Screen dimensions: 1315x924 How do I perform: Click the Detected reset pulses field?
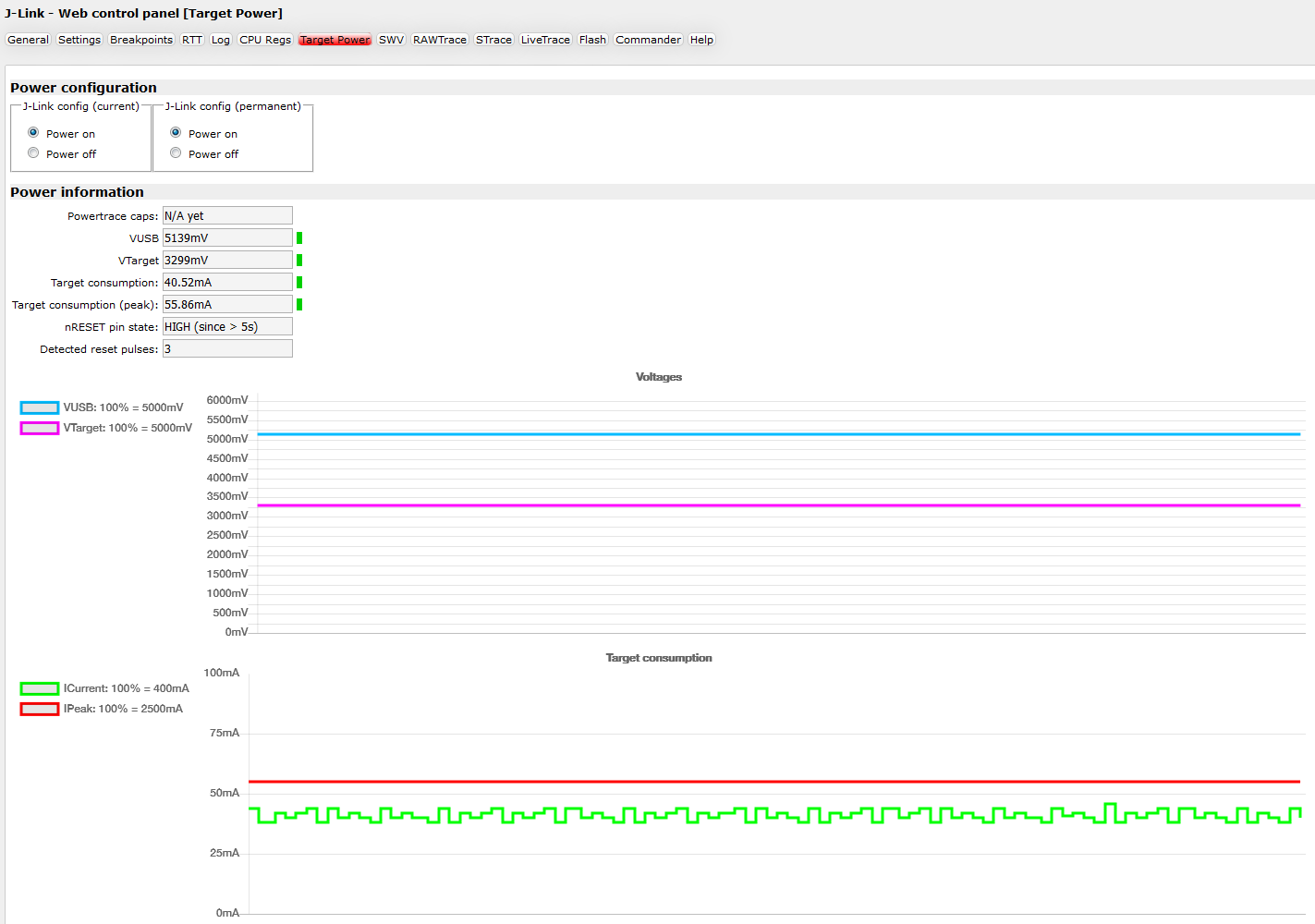[227, 349]
